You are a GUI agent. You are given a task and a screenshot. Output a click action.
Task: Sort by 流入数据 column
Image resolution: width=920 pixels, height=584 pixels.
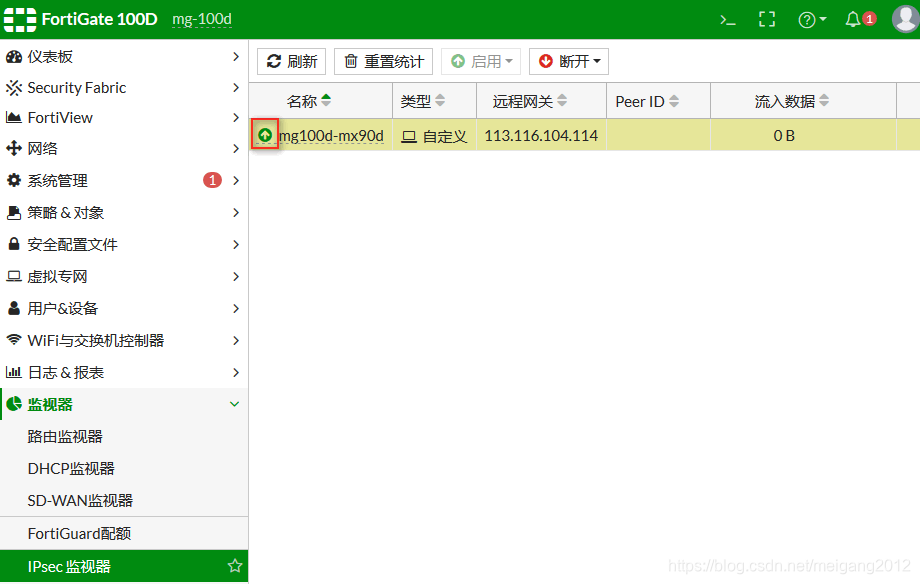pos(792,101)
